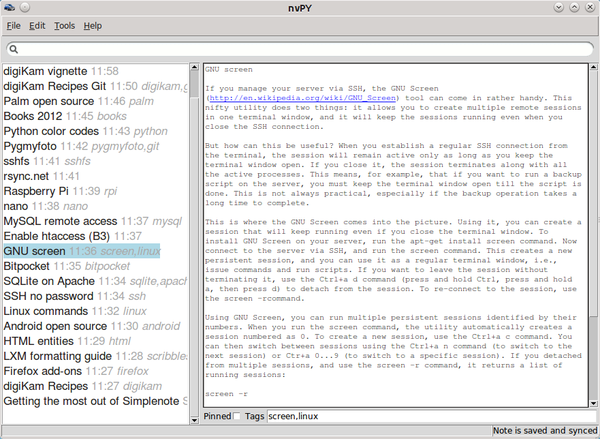Click note text scroll down arrow
The width and height of the screenshot is (600, 439).
tap(593, 403)
